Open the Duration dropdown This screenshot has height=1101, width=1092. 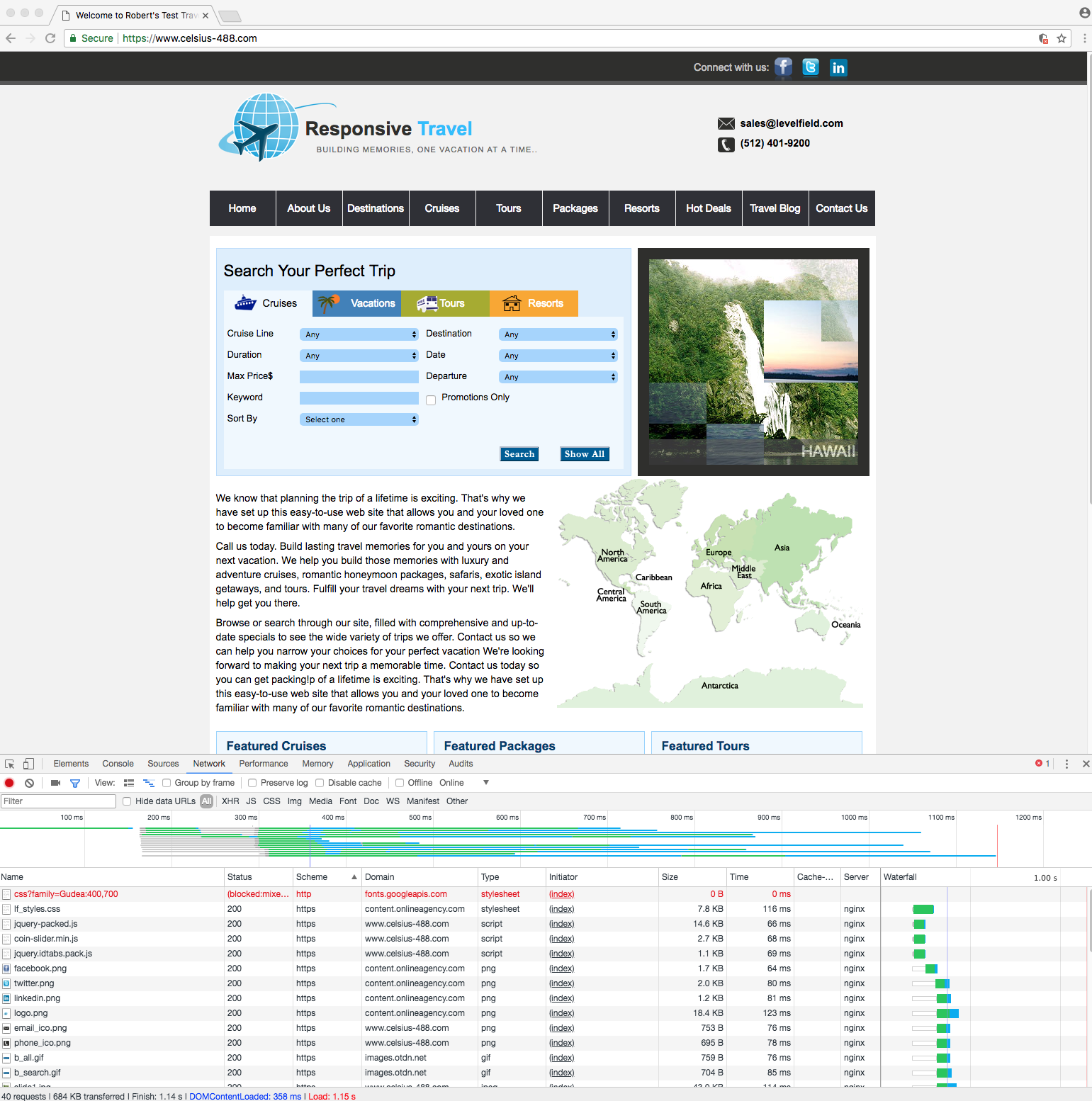tap(359, 356)
